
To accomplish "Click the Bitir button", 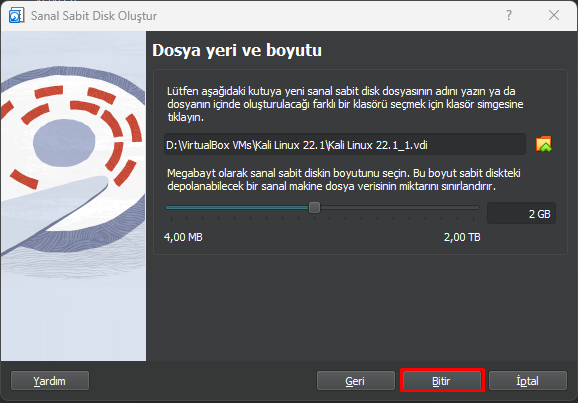I will pyautogui.click(x=442, y=381).
